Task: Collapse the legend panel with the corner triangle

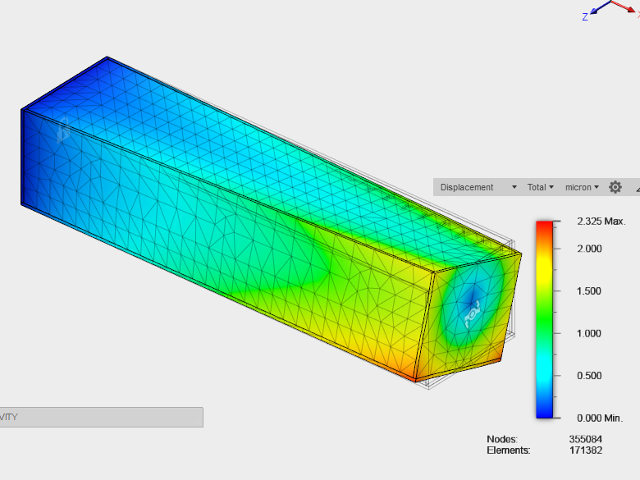Action: pos(636,188)
